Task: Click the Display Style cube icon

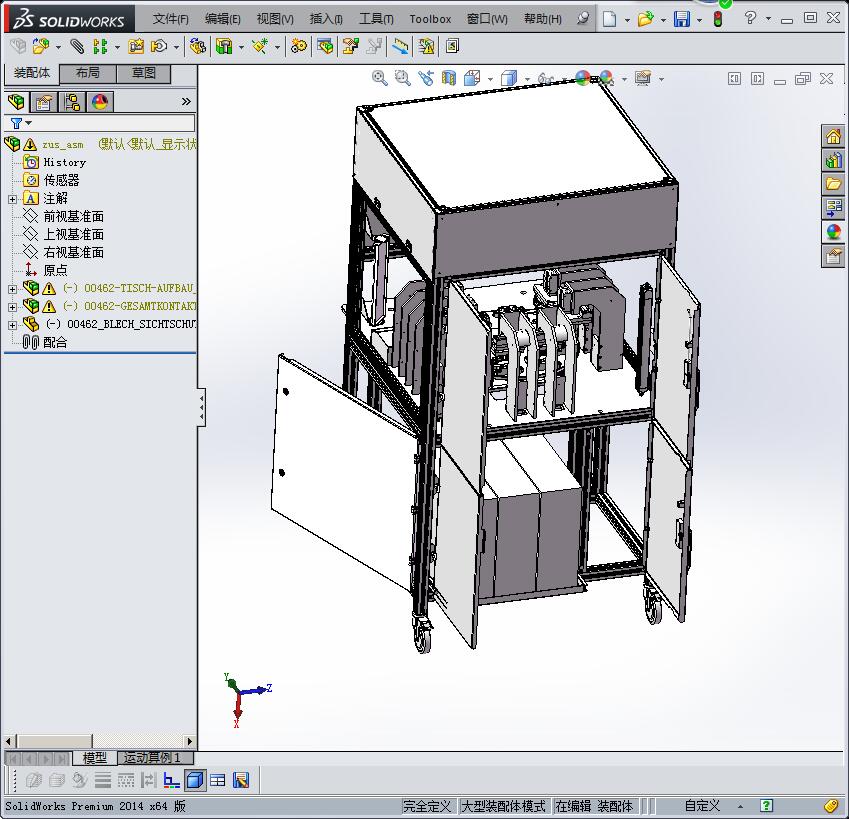Action: (509, 78)
